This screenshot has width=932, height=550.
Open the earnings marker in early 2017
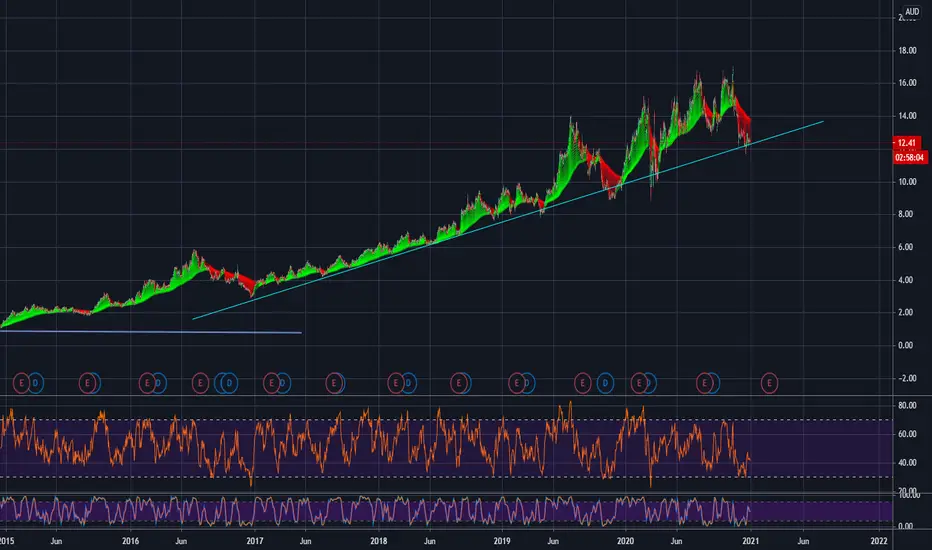pos(271,384)
